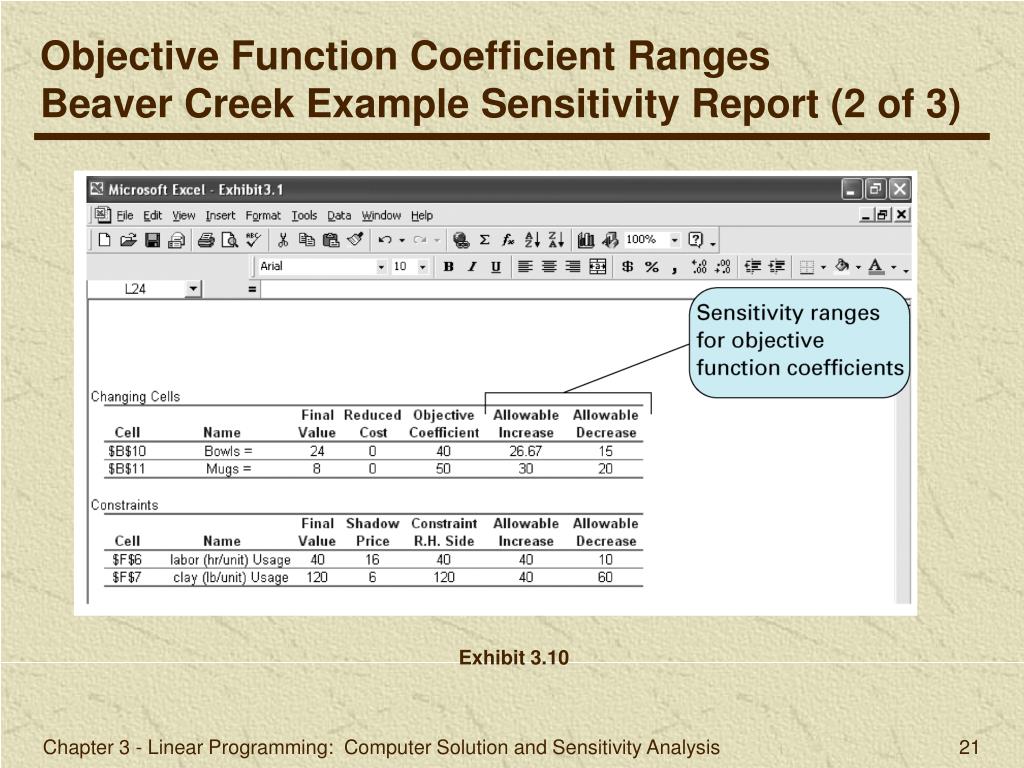This screenshot has width=1024, height=768.
Task: Click Increase Decimal icon
Action: tap(699, 266)
